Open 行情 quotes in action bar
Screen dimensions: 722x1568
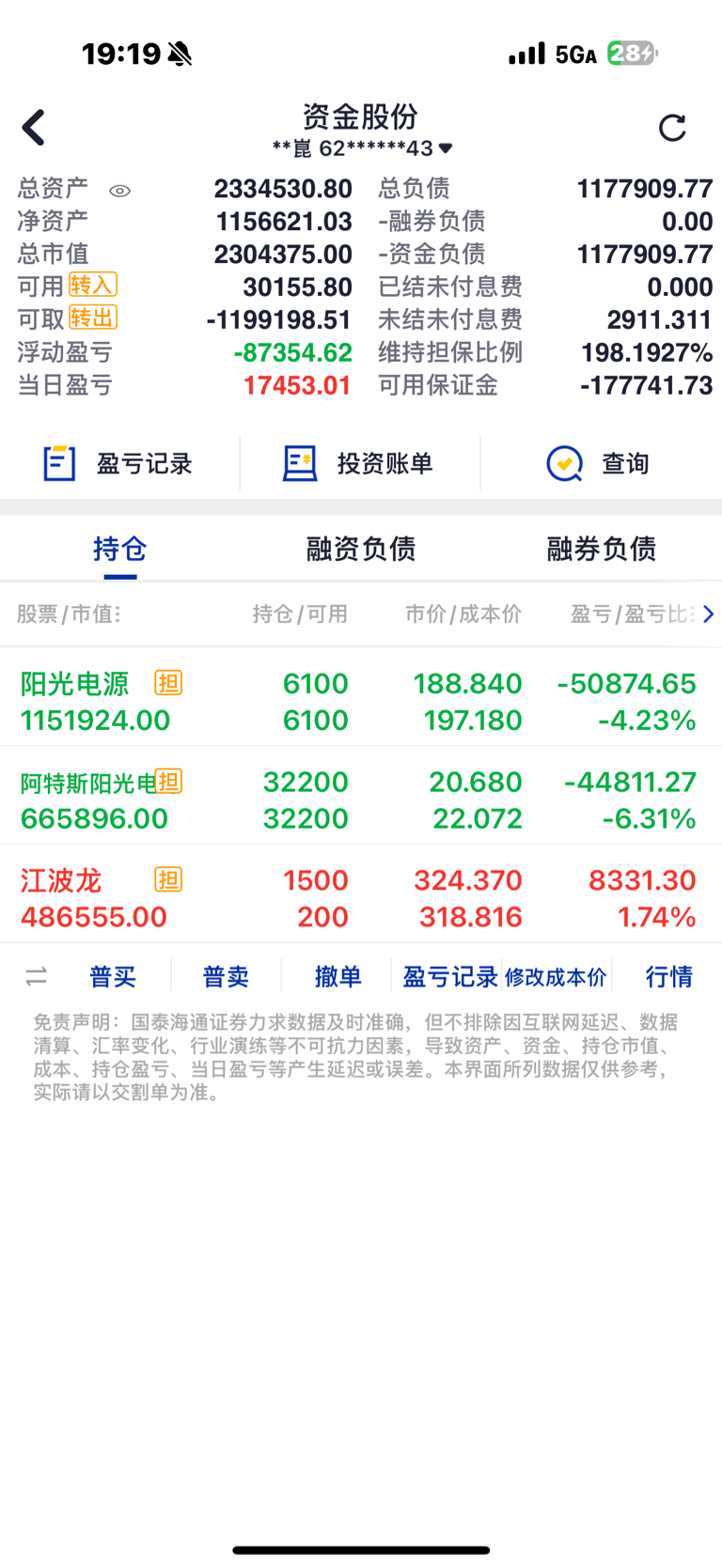669,977
